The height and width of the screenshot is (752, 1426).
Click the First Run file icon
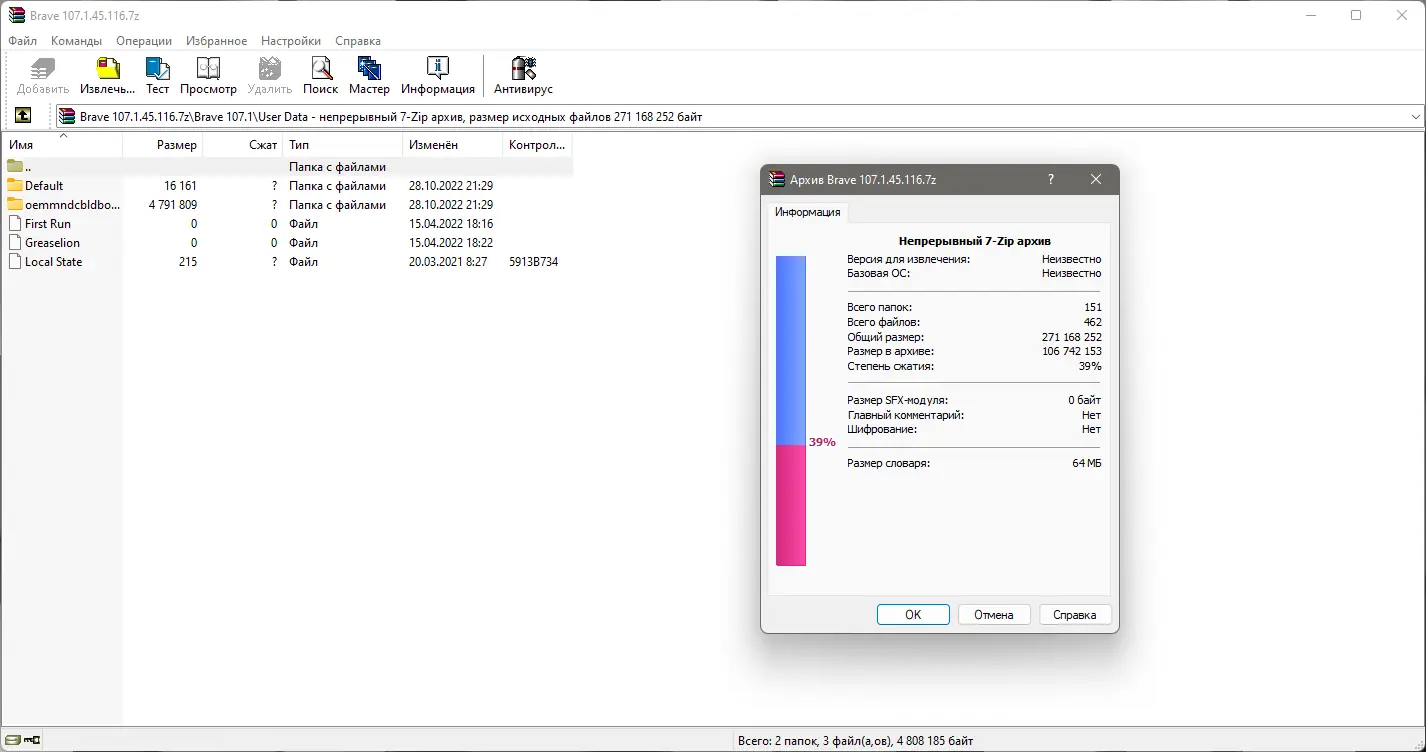[15, 224]
